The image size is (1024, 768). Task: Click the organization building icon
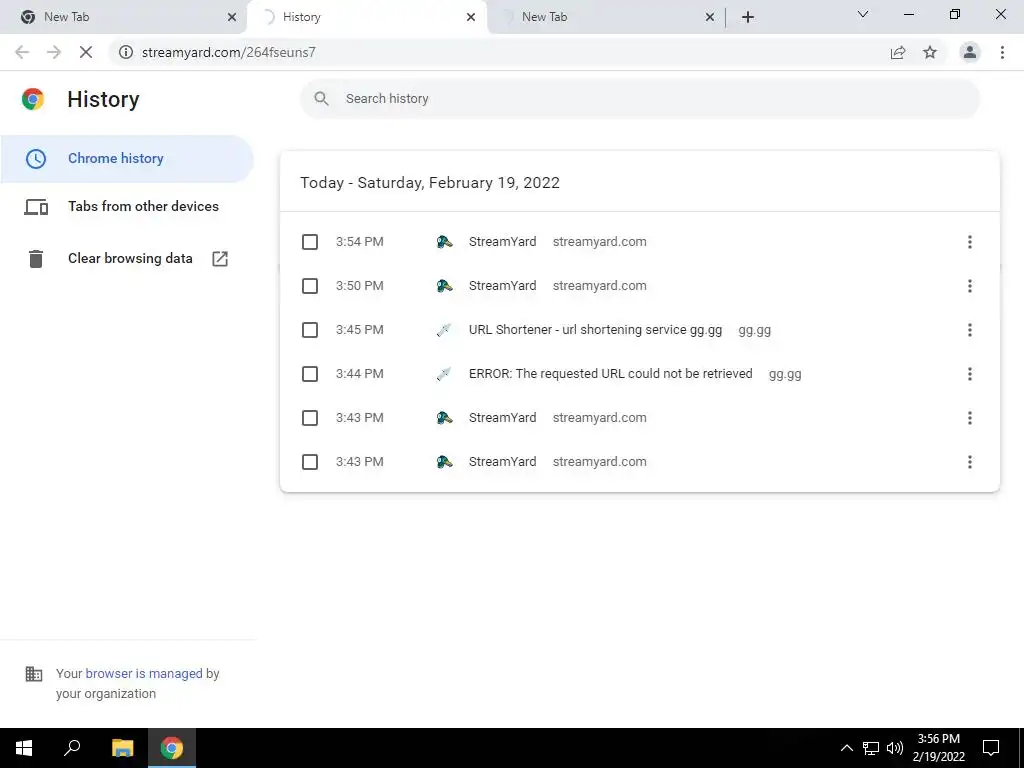coord(34,674)
